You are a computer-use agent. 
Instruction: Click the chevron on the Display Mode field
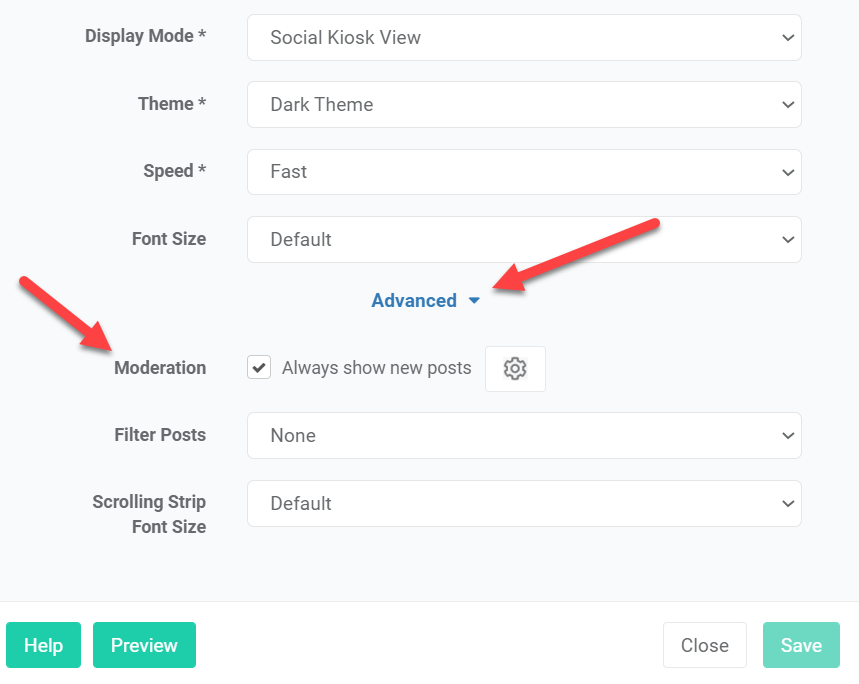coord(788,38)
